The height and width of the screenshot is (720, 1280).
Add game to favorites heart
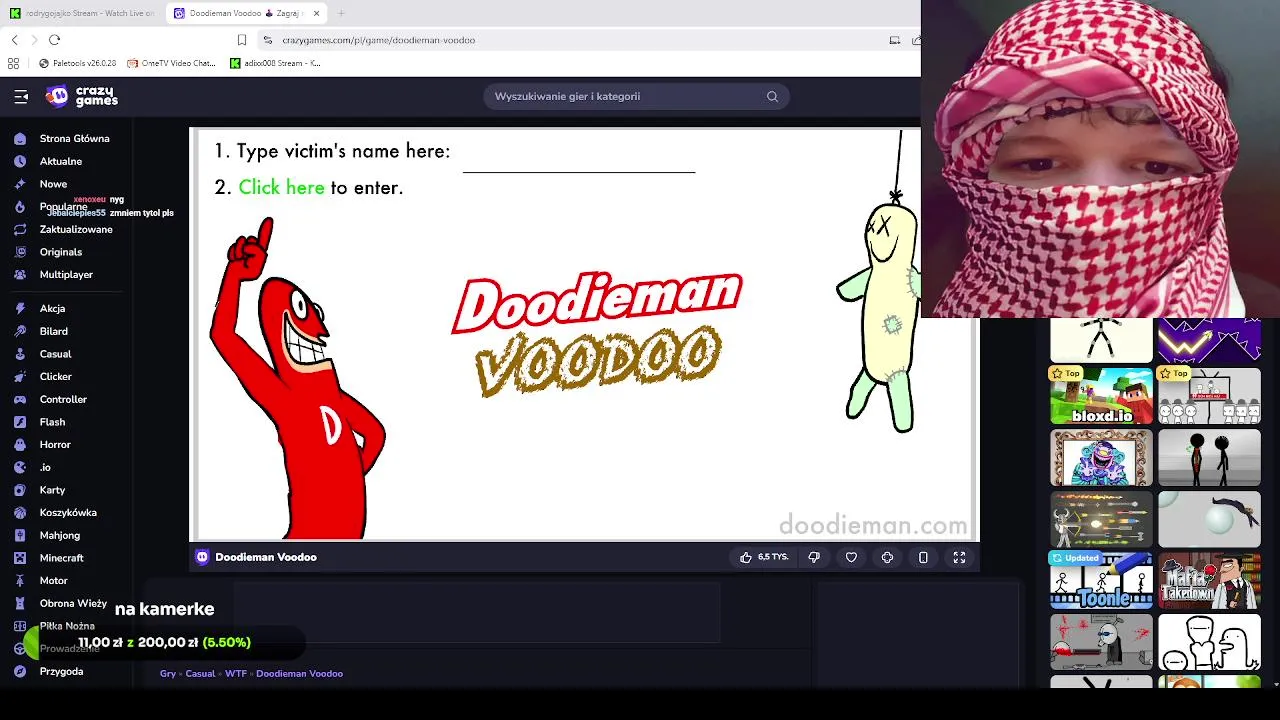pyautogui.click(x=851, y=557)
